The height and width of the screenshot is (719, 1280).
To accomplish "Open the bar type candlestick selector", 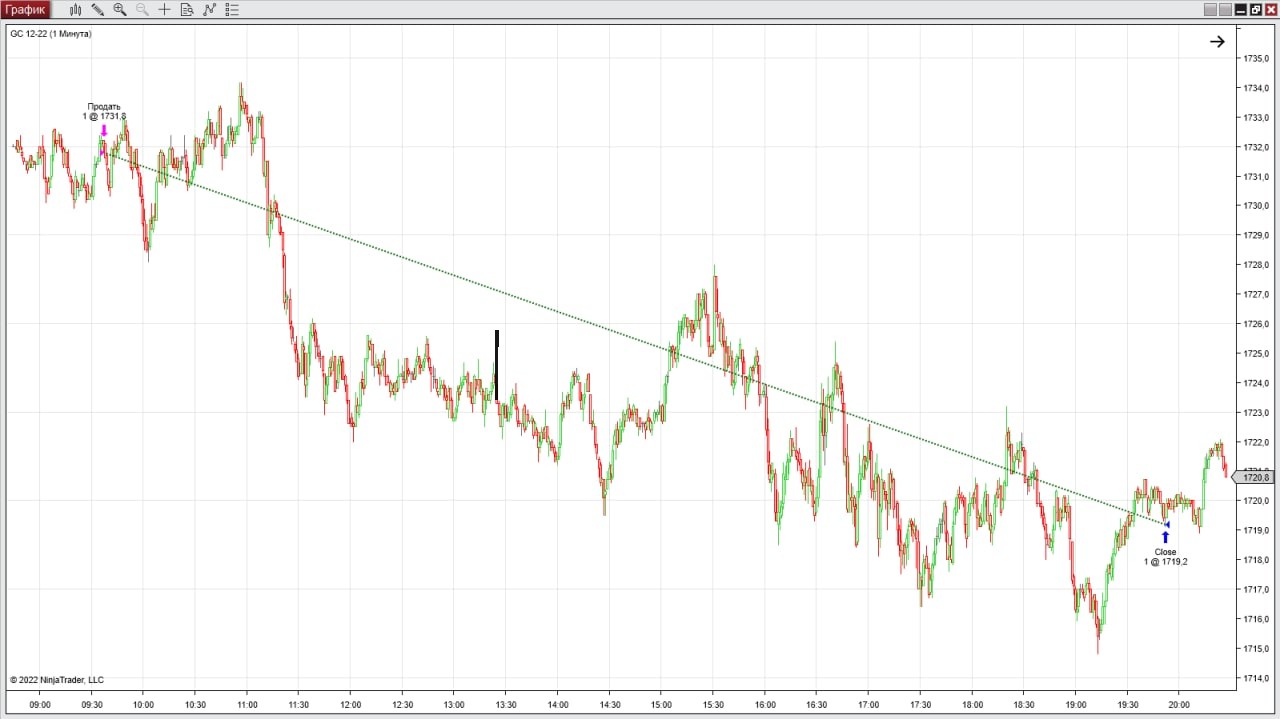I will [x=75, y=10].
